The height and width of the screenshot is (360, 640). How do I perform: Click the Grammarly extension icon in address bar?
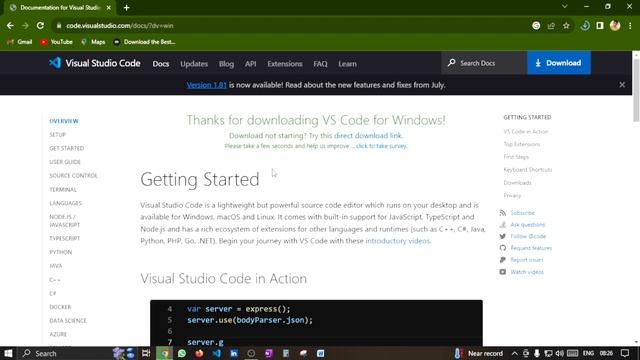pyautogui.click(x=536, y=25)
